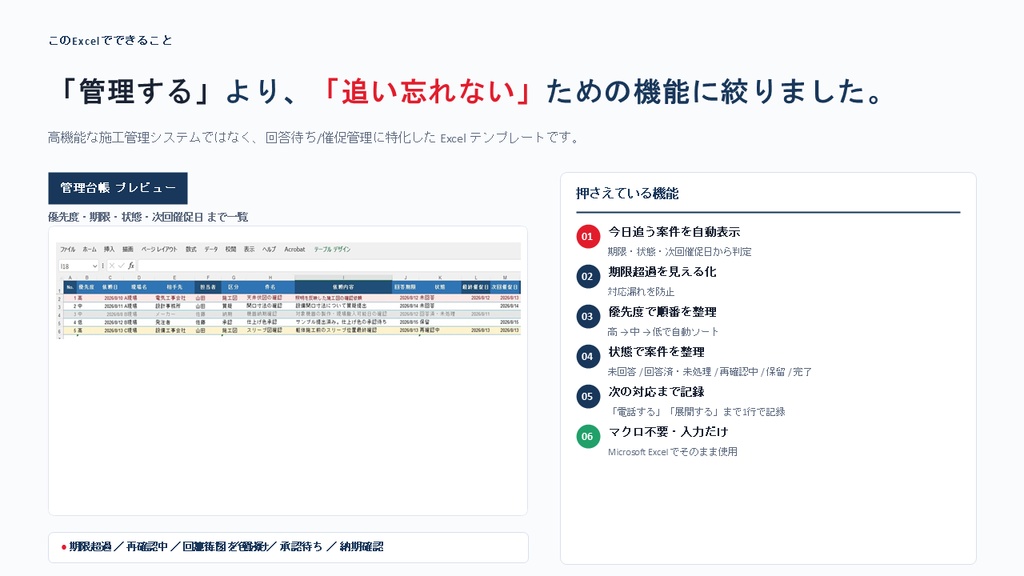Click the fx insert function icon
The height and width of the screenshot is (576, 1024).
pos(131,266)
